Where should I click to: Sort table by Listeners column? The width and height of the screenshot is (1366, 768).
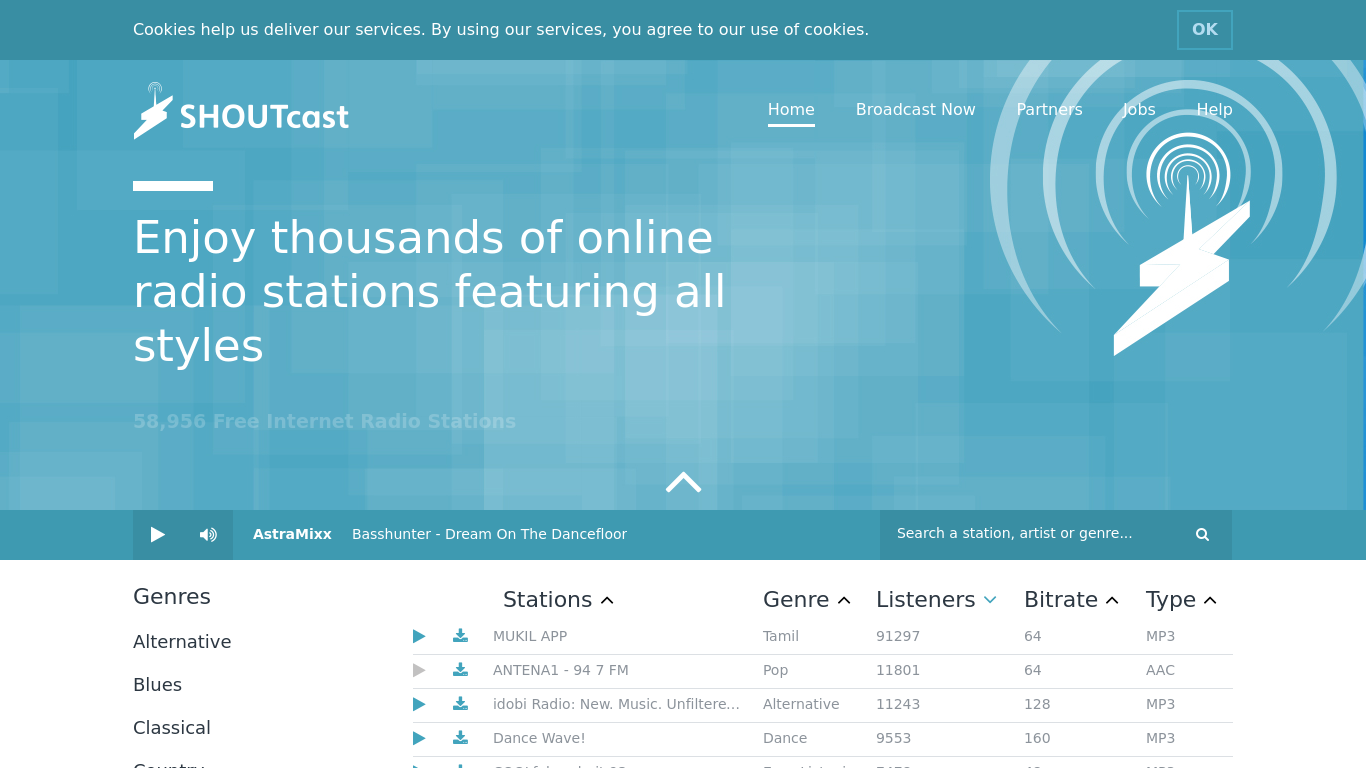click(936, 600)
